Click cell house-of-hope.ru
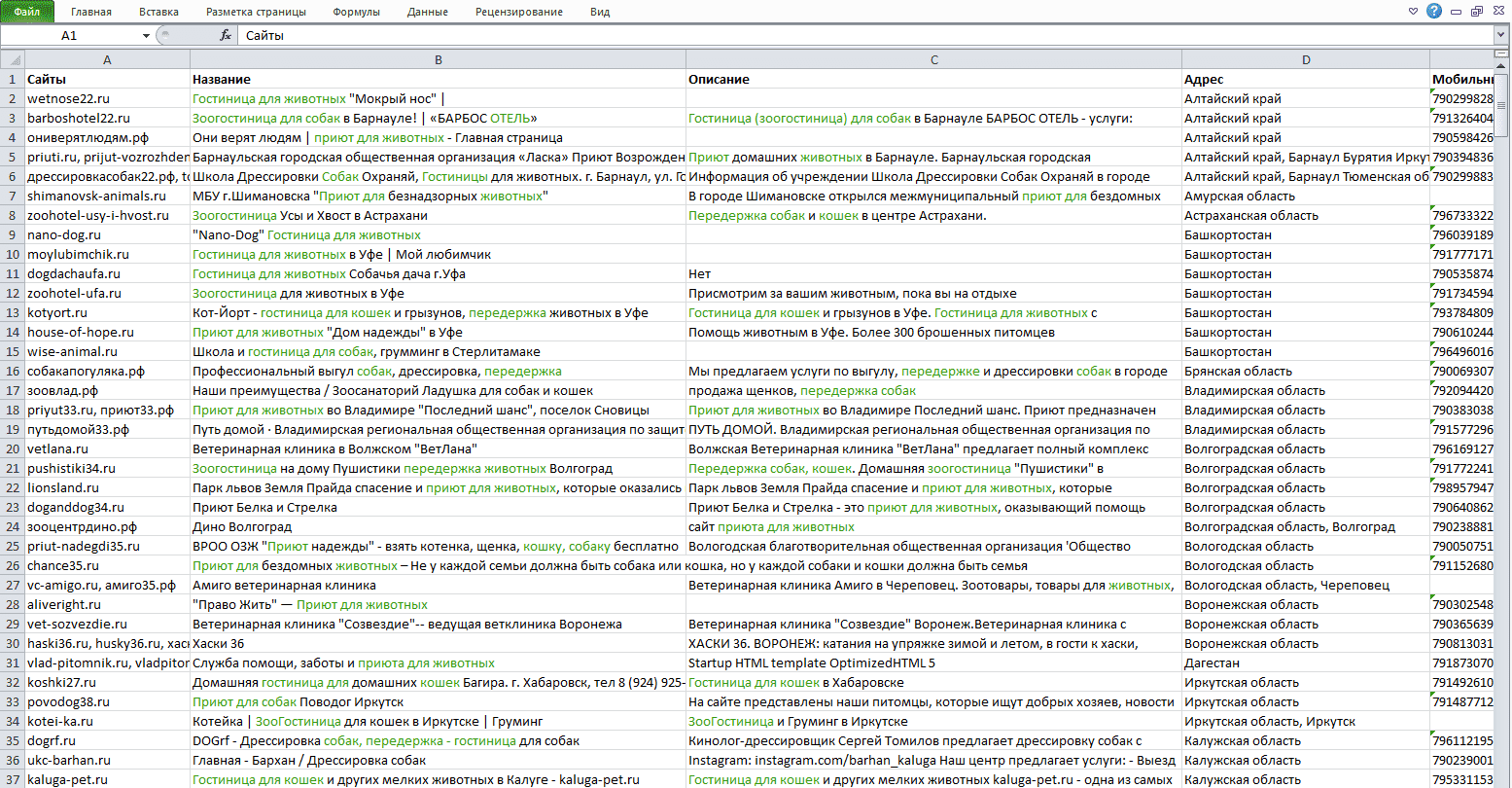 pyautogui.click(x=107, y=332)
